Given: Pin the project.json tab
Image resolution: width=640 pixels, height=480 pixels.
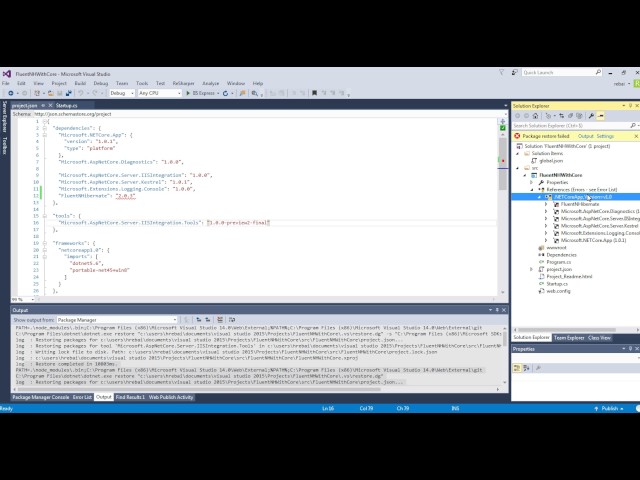Looking at the screenshot, I should coord(43,105).
